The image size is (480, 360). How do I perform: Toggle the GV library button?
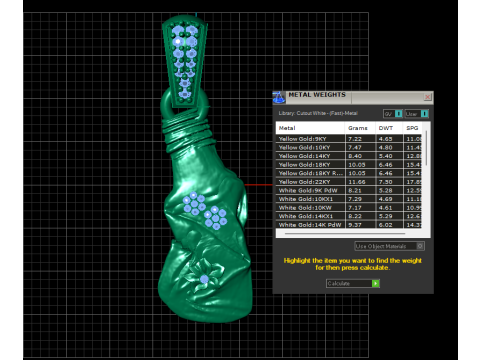pyautogui.click(x=392, y=114)
